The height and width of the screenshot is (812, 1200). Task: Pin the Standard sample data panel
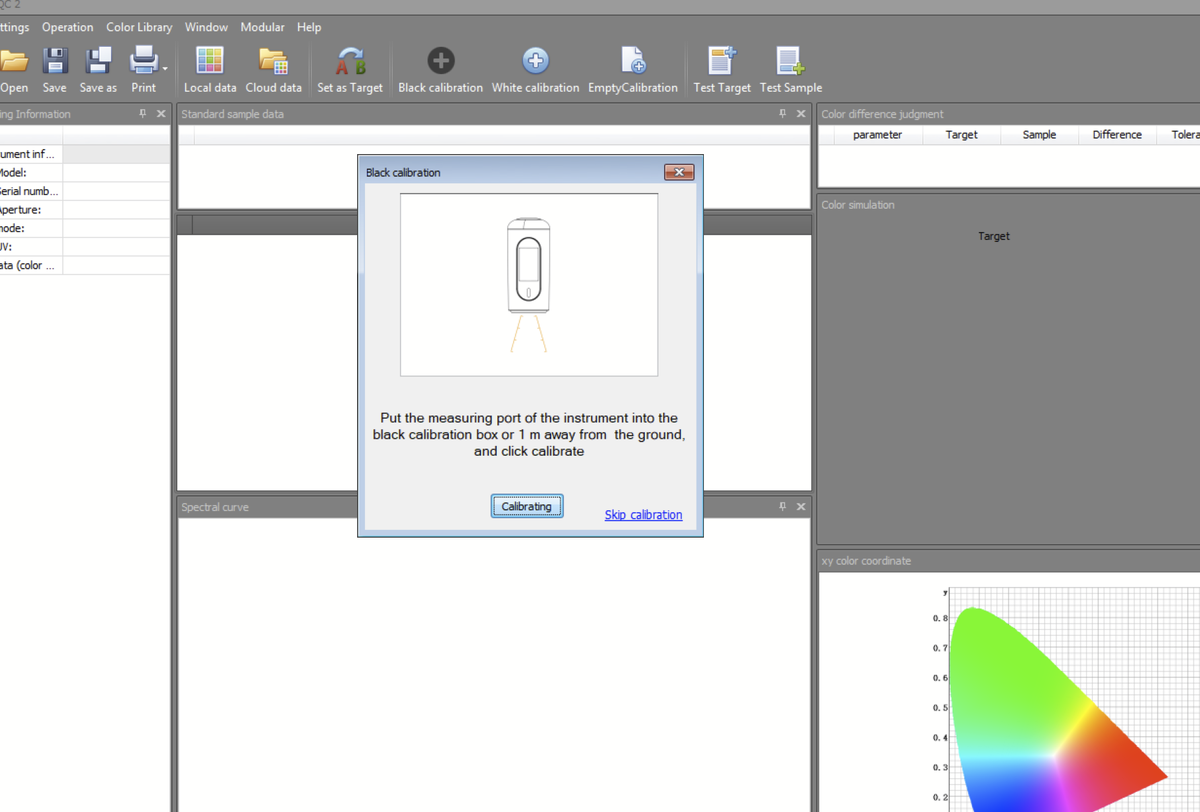pyautogui.click(x=783, y=114)
